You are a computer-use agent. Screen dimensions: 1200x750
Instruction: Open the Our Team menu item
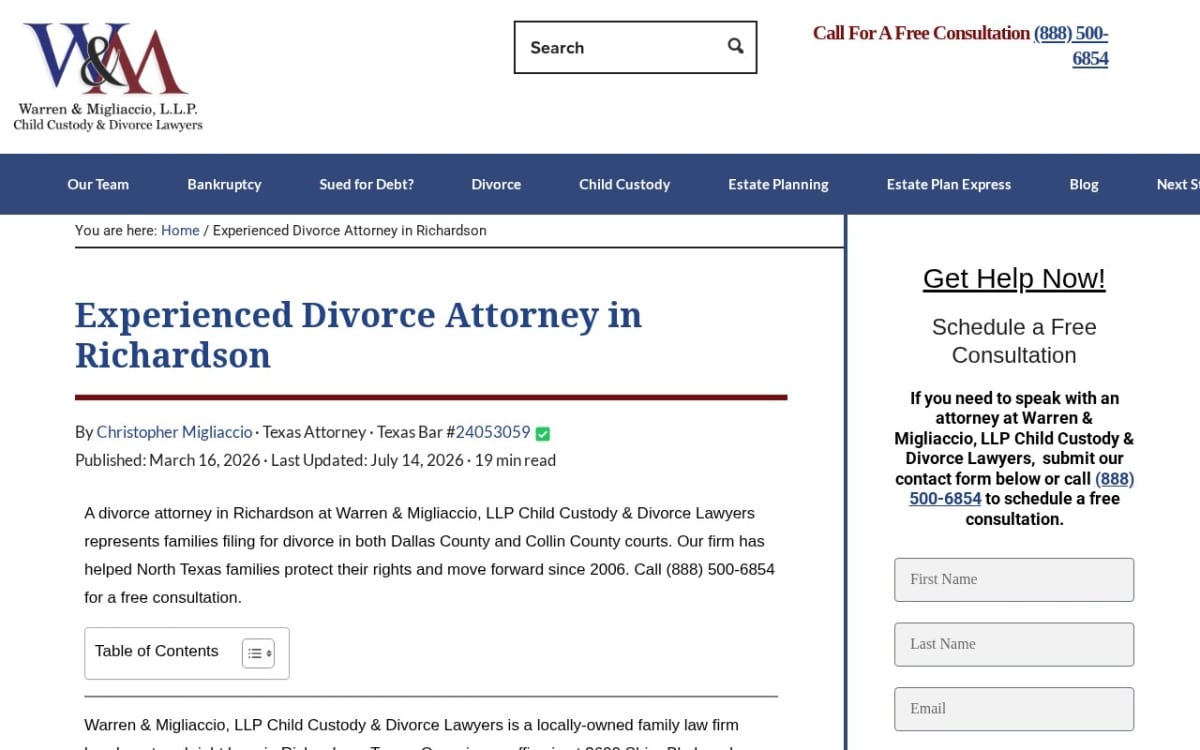pos(98,184)
